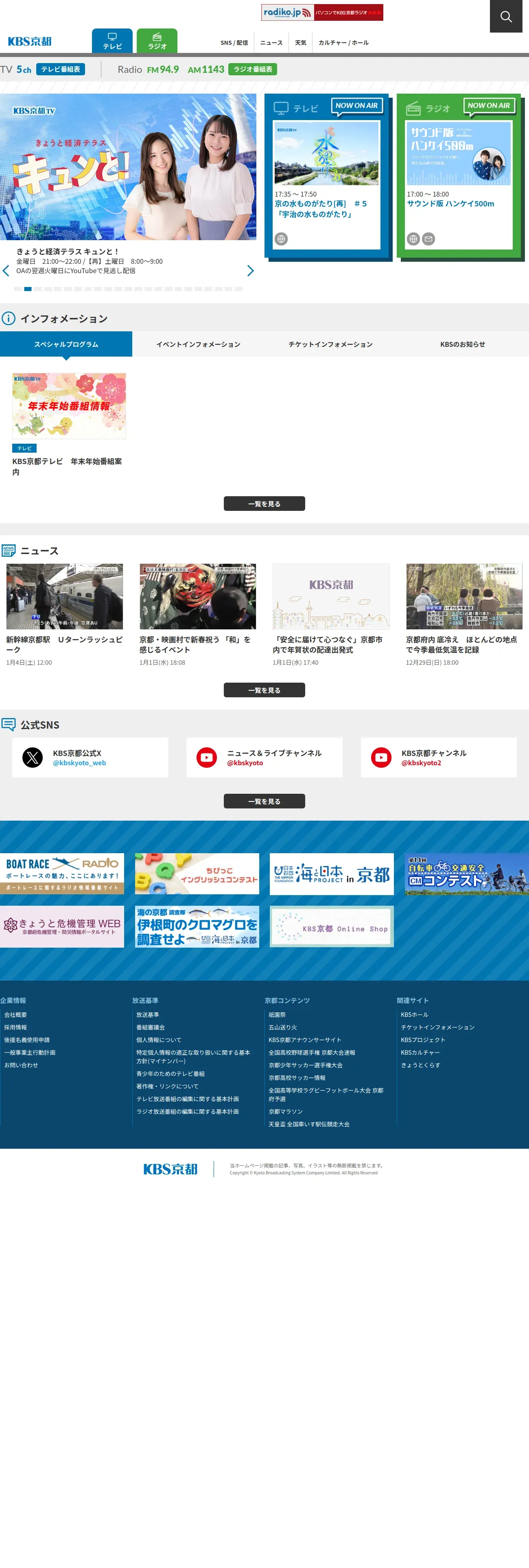Open the キュンと! carousel banner
529x1568 pixels.
pyautogui.click(x=128, y=167)
